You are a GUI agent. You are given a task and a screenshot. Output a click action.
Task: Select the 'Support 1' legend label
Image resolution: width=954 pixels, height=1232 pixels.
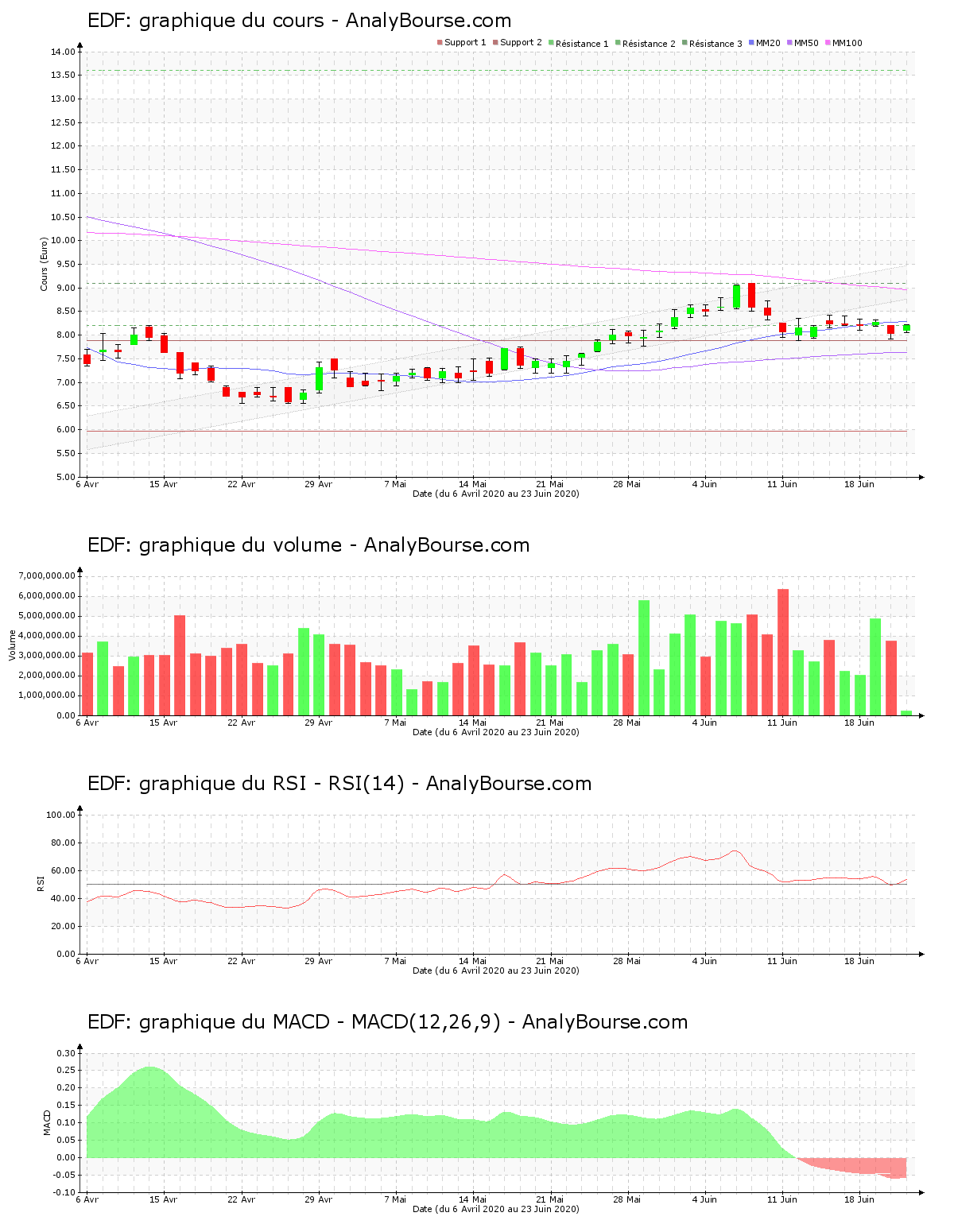tap(465, 43)
